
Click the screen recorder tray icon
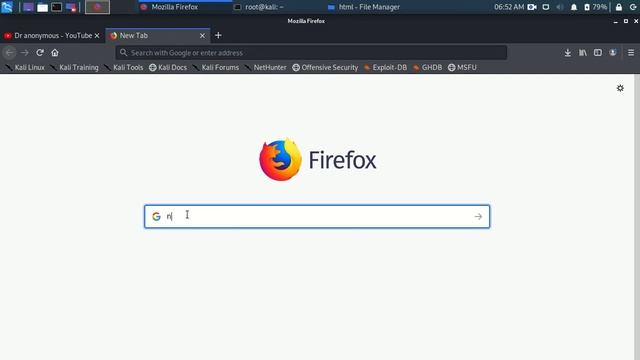point(532,7)
